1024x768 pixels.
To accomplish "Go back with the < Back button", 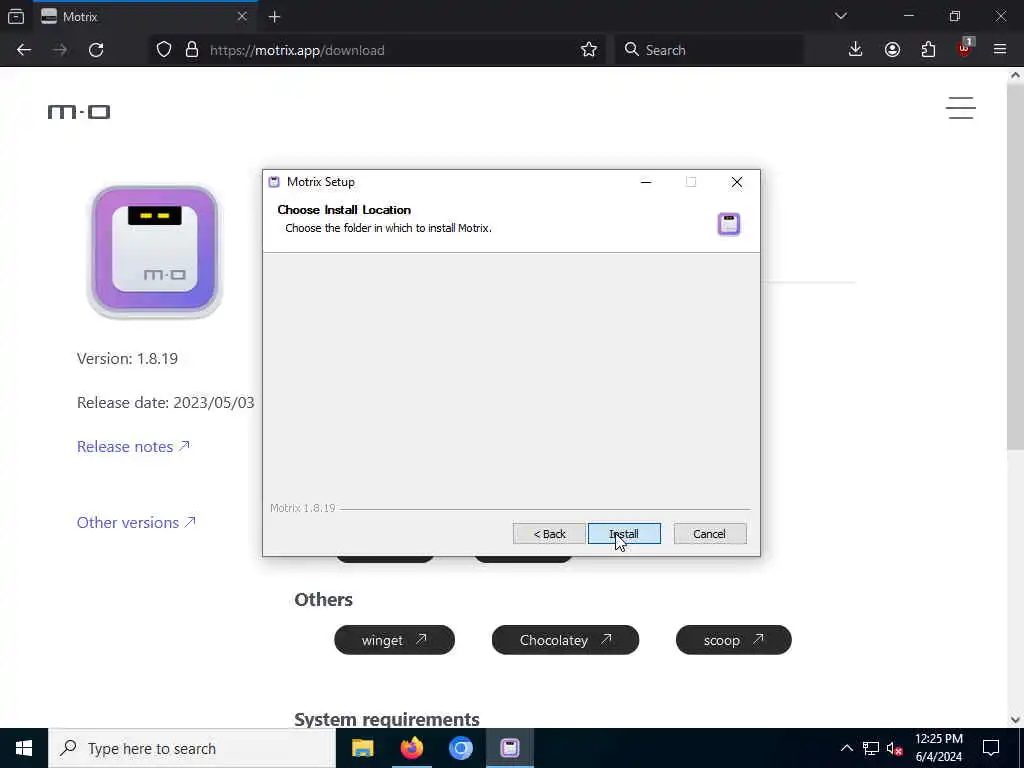I will pyautogui.click(x=549, y=534).
